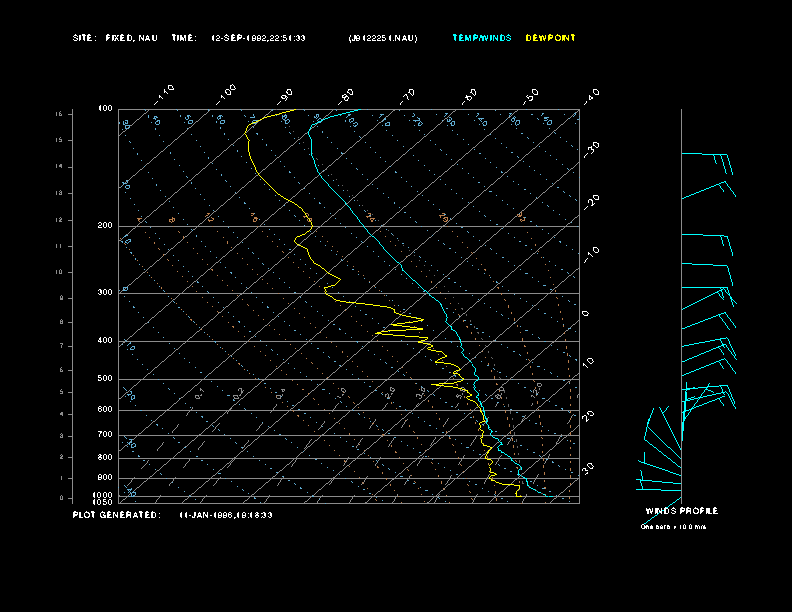792x612 pixels.
Task: Click the 800 pressure level label
Action: [x=105, y=457]
